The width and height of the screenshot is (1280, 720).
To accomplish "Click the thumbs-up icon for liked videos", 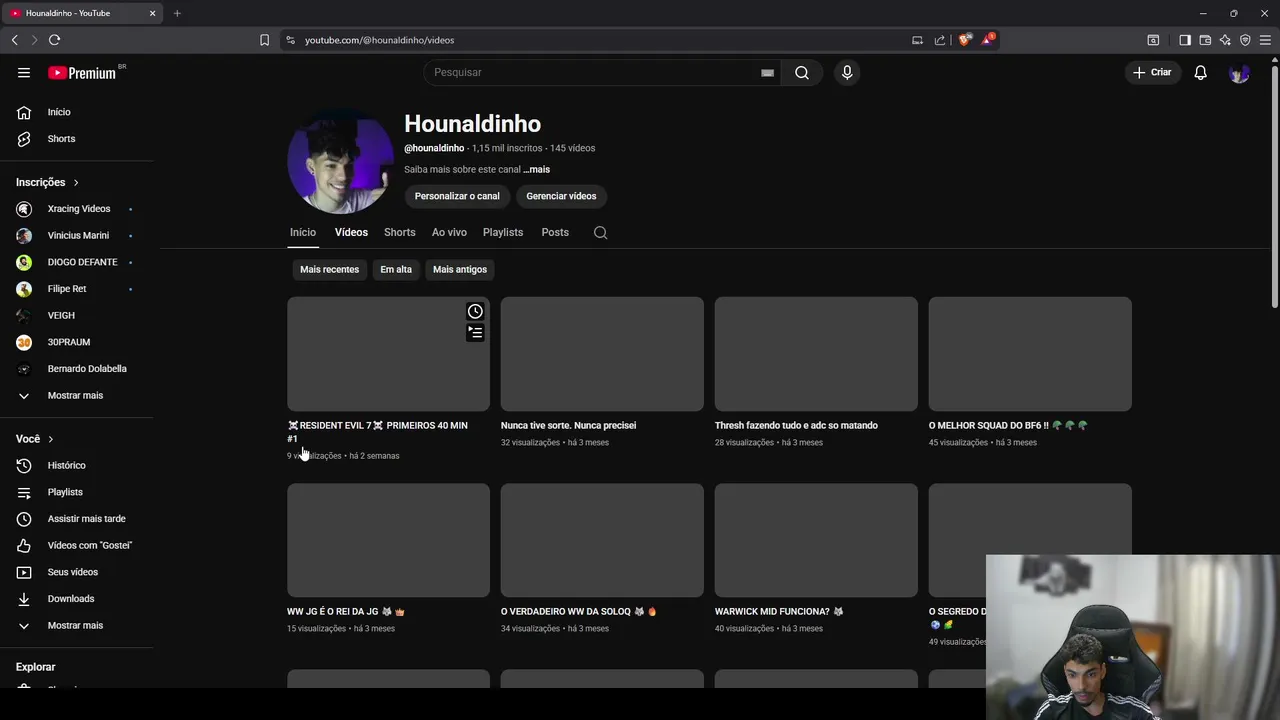I will [x=24, y=545].
